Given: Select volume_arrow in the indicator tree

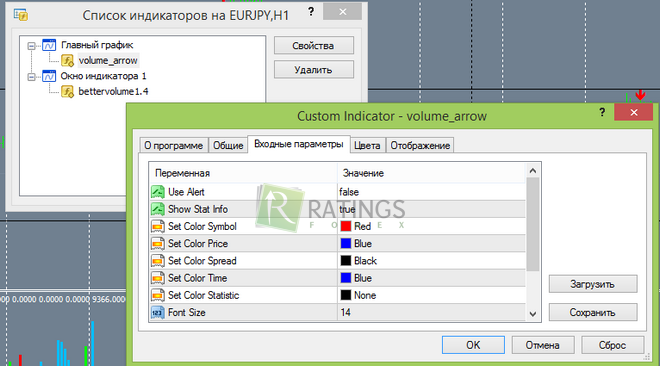Looking at the screenshot, I should 108,61.
